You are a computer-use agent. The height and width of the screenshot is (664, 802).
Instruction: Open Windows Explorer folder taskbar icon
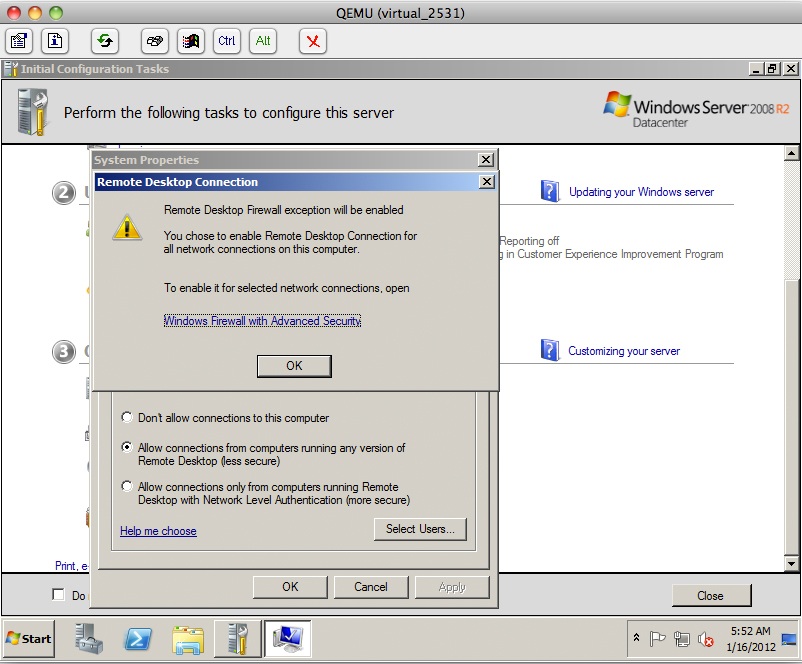click(x=188, y=639)
